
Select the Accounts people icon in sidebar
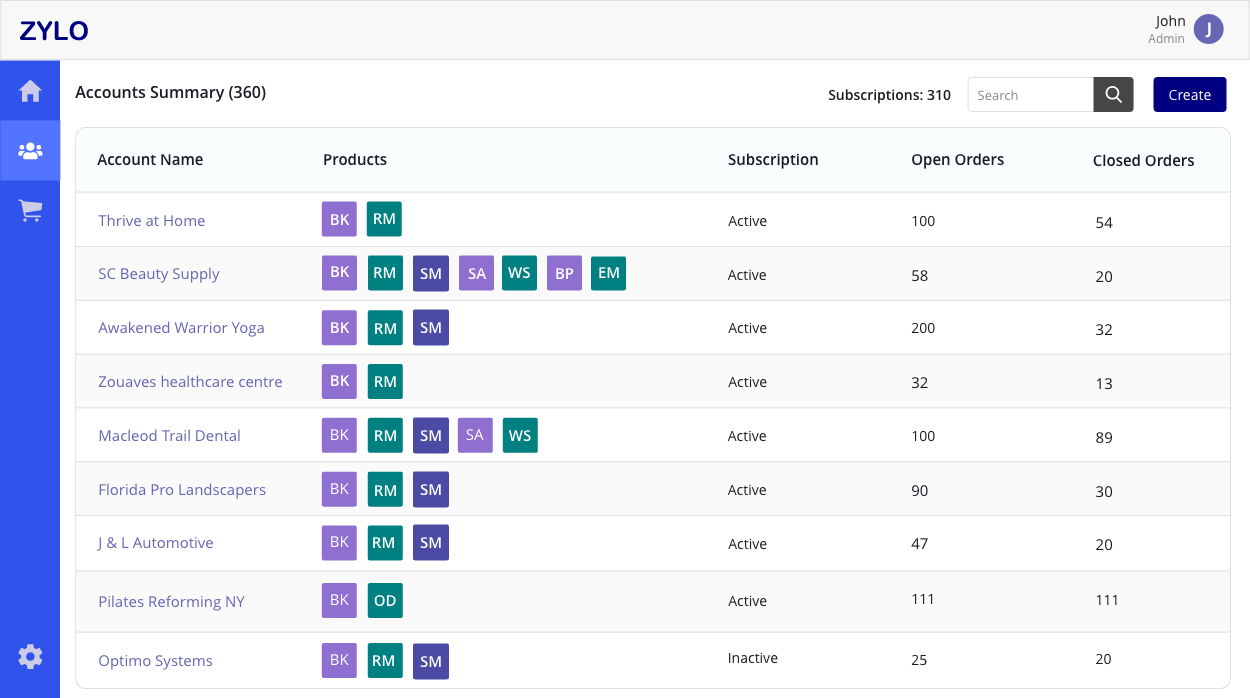tap(30, 151)
